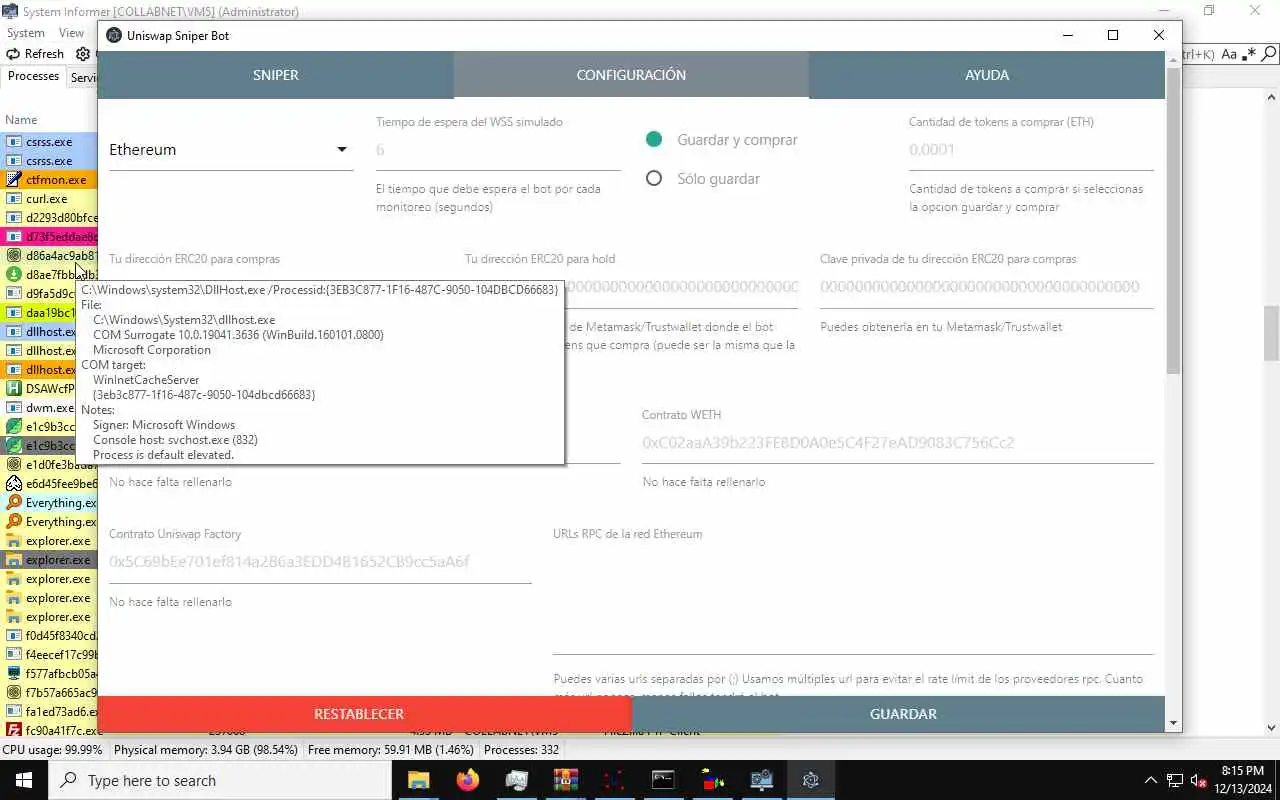Image resolution: width=1280 pixels, height=800 pixels.
Task: Select the f7b57a665ac9 process row
Action: 50,693
